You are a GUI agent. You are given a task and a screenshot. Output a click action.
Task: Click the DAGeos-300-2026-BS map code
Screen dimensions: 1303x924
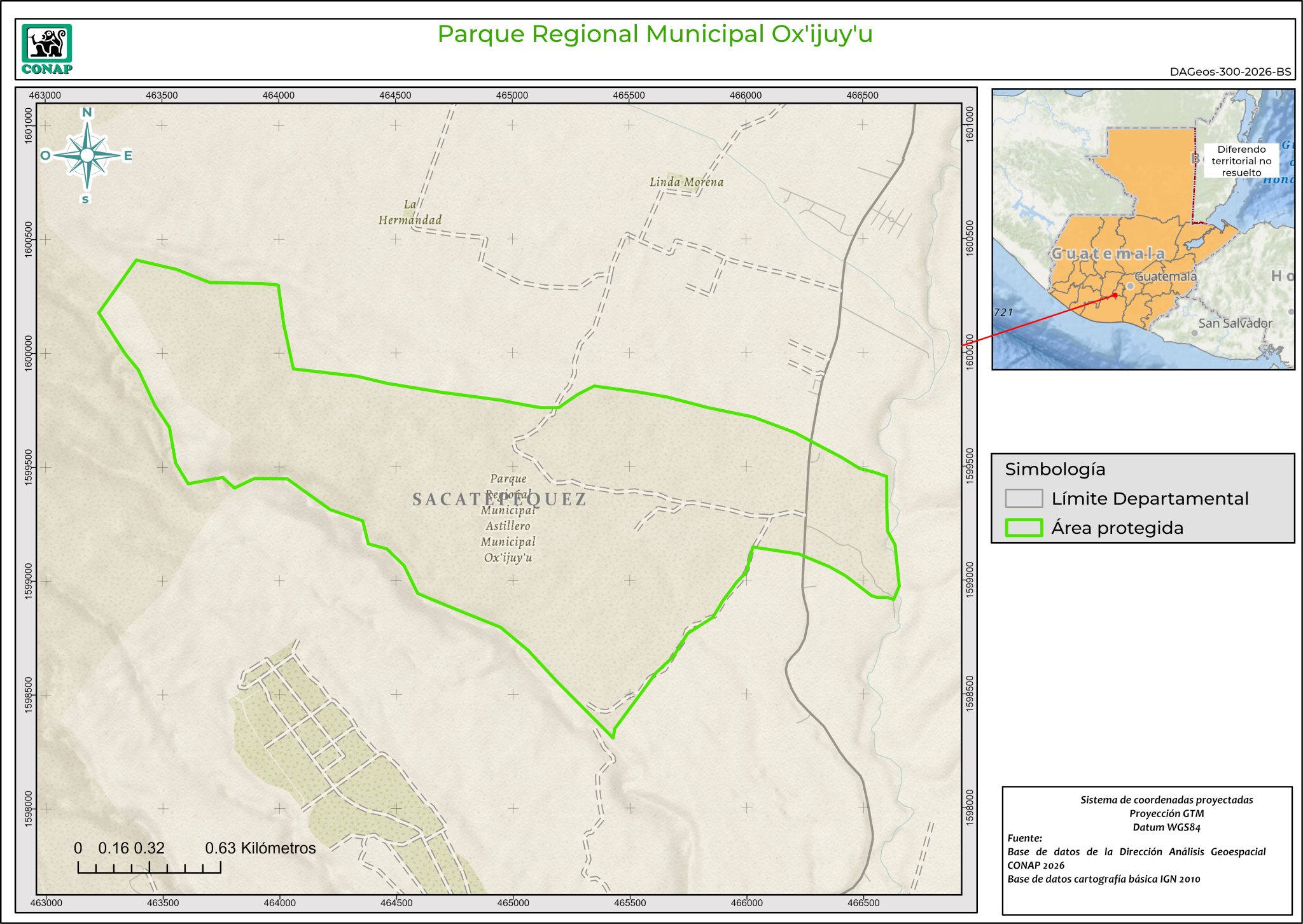click(1230, 72)
